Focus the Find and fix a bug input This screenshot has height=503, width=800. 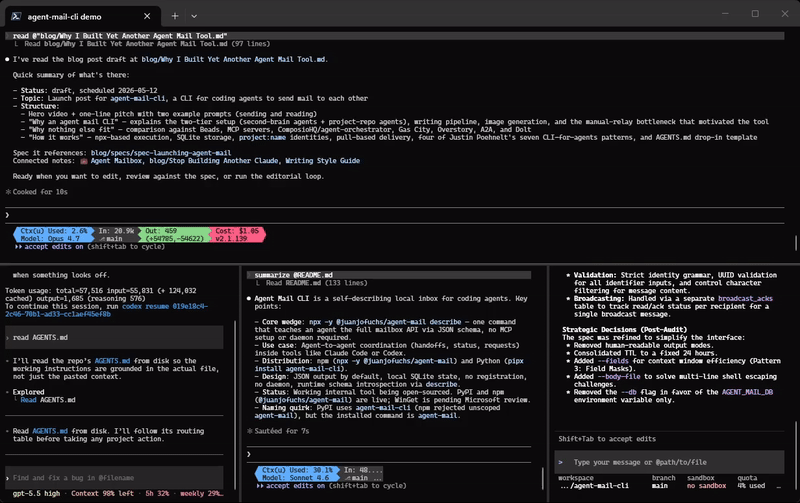(x=114, y=477)
